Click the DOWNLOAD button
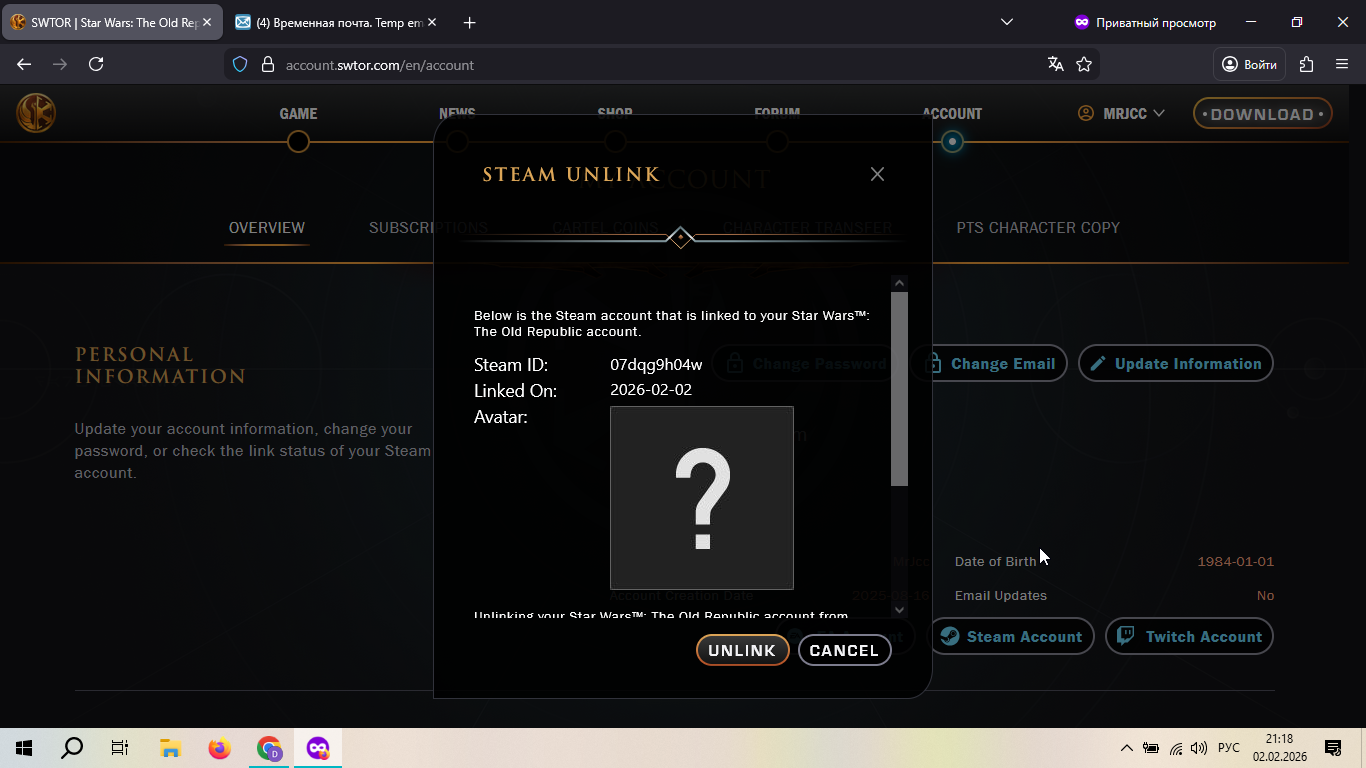The image size is (1366, 768). (x=1262, y=114)
